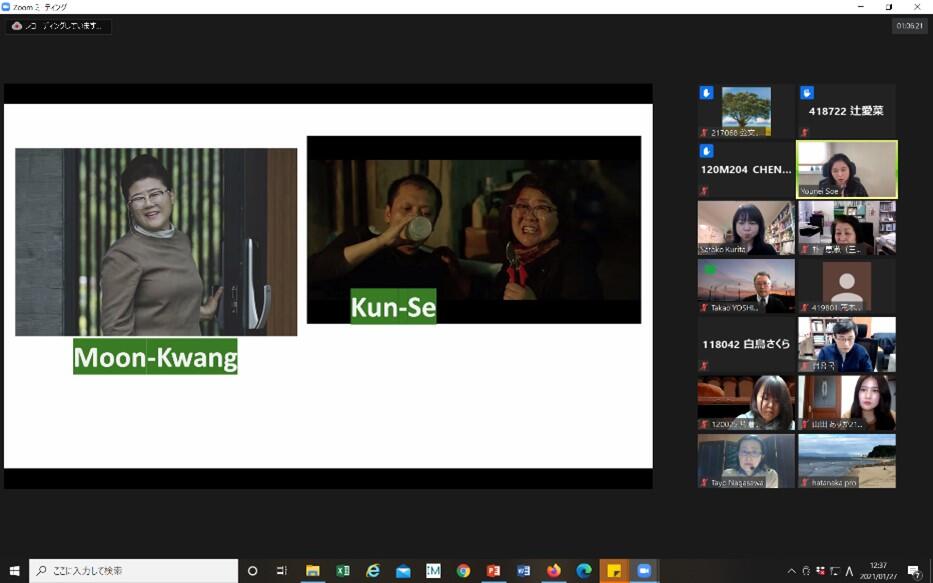The height and width of the screenshot is (583, 933).
Task: Open Microsoft Edge from the taskbar
Action: [584, 571]
